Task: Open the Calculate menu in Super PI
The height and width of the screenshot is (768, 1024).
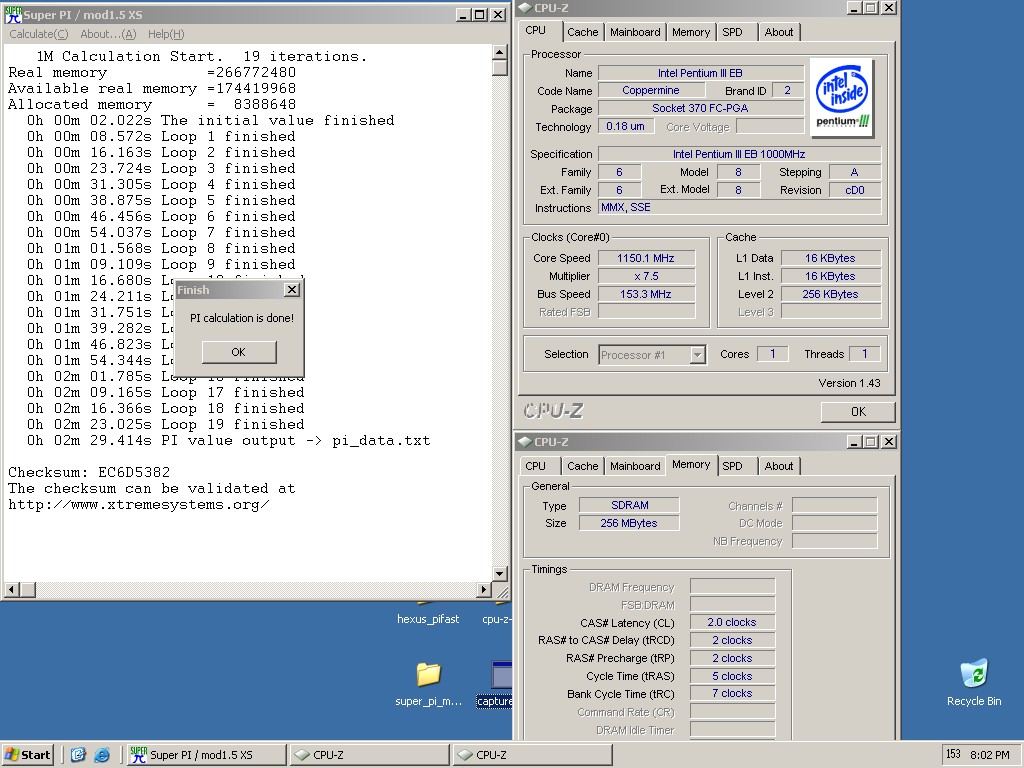Action: (39, 34)
